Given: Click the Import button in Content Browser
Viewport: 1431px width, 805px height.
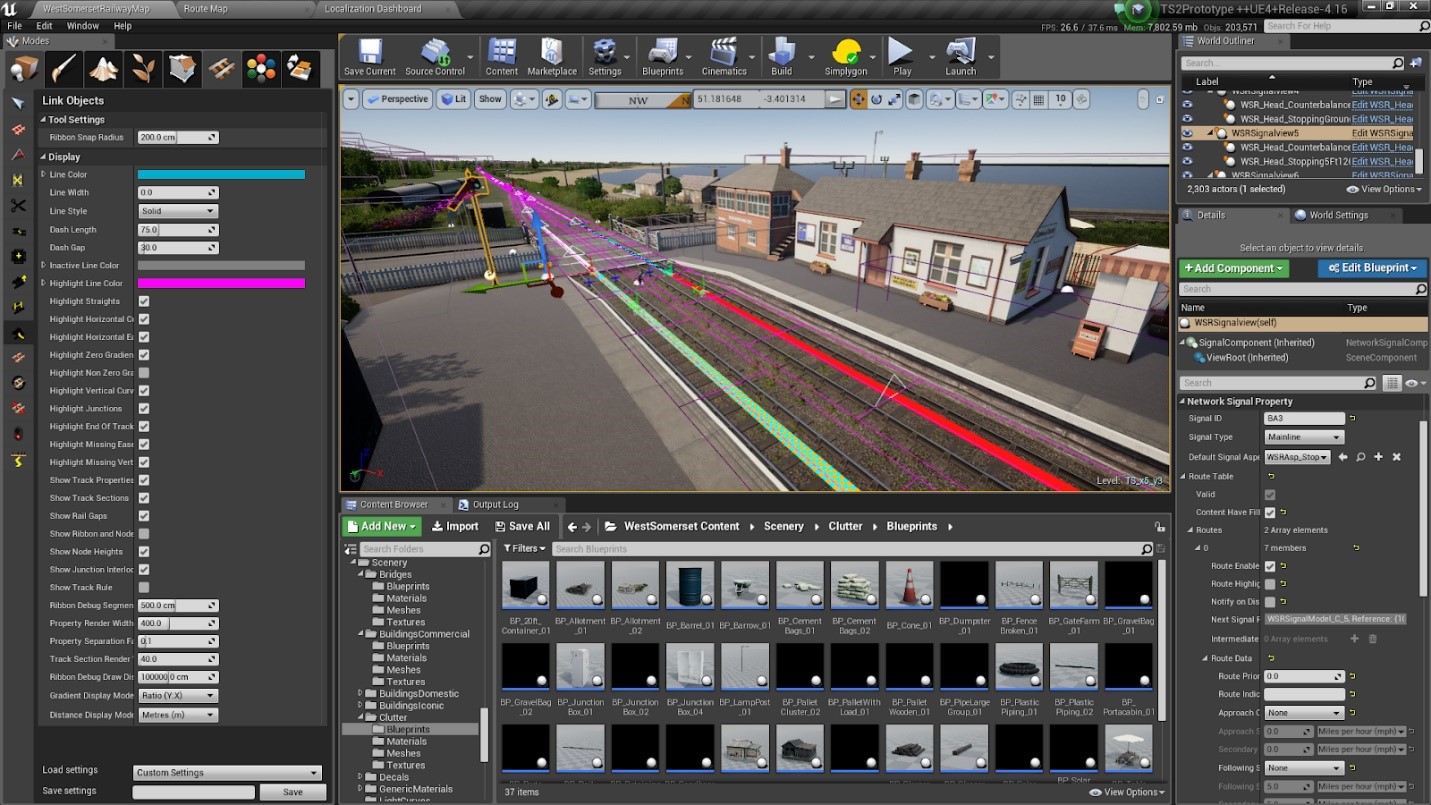Looking at the screenshot, I should [x=455, y=526].
